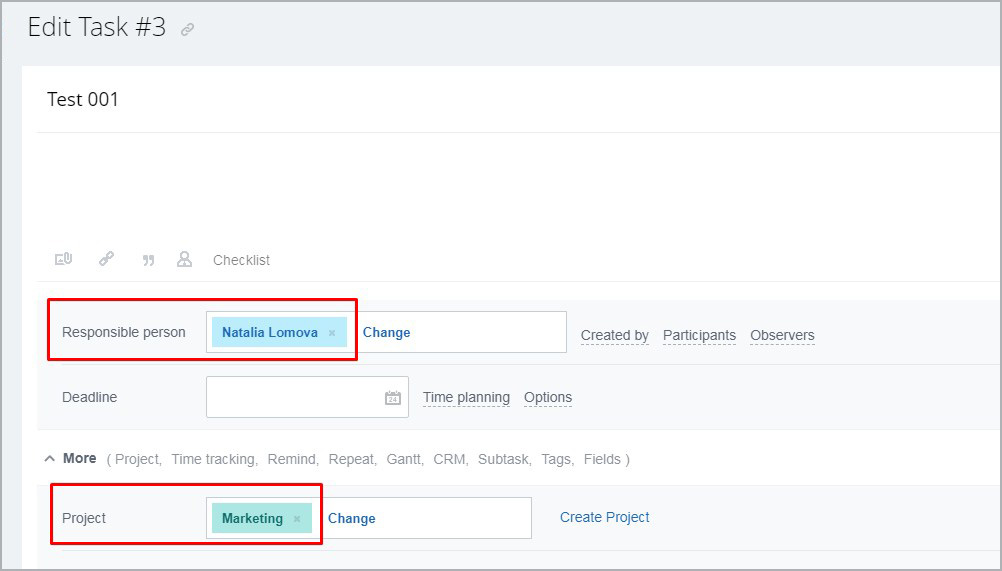Click the Deadline date input field
The height and width of the screenshot is (571, 1002).
pyautogui.click(x=307, y=397)
